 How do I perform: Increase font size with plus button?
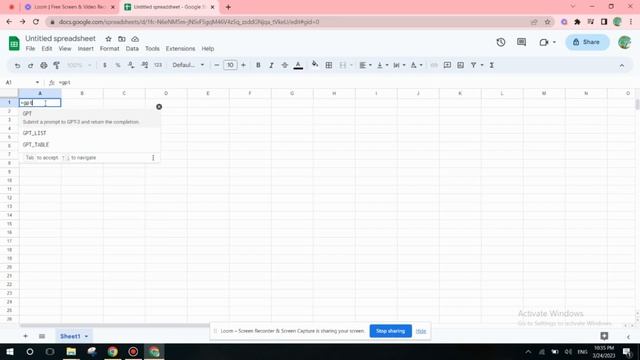coord(243,65)
